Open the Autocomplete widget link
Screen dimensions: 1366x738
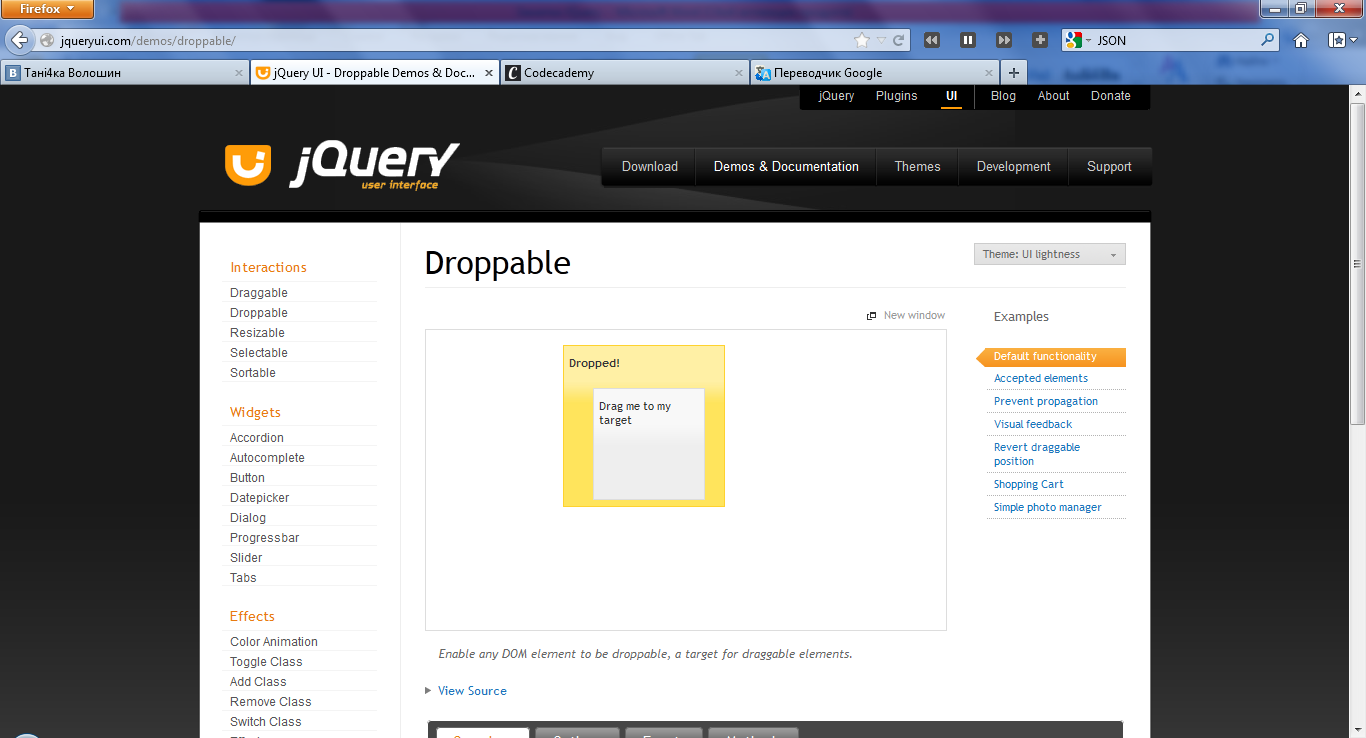[267, 458]
